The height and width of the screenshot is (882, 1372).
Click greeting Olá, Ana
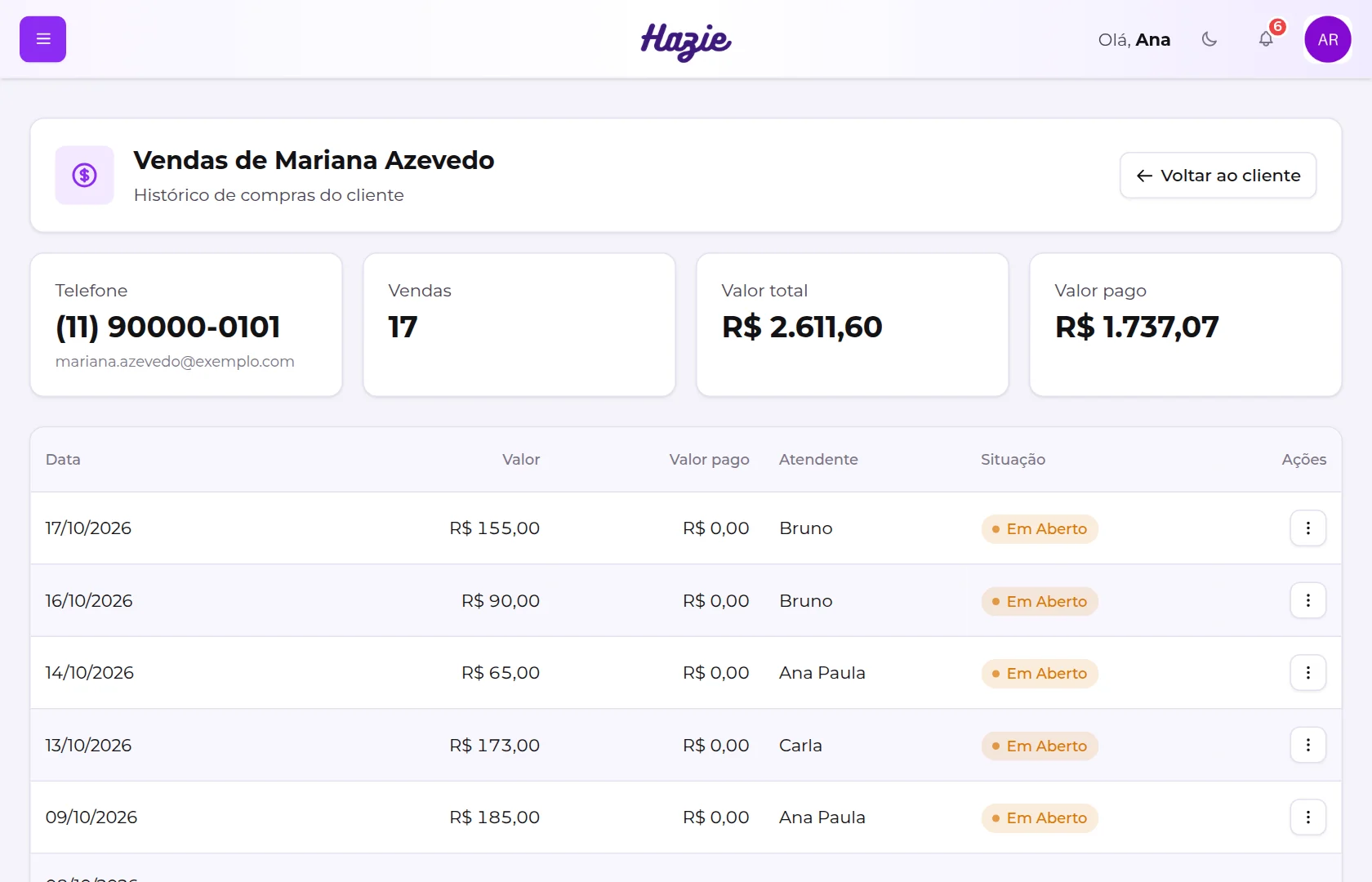point(1134,40)
